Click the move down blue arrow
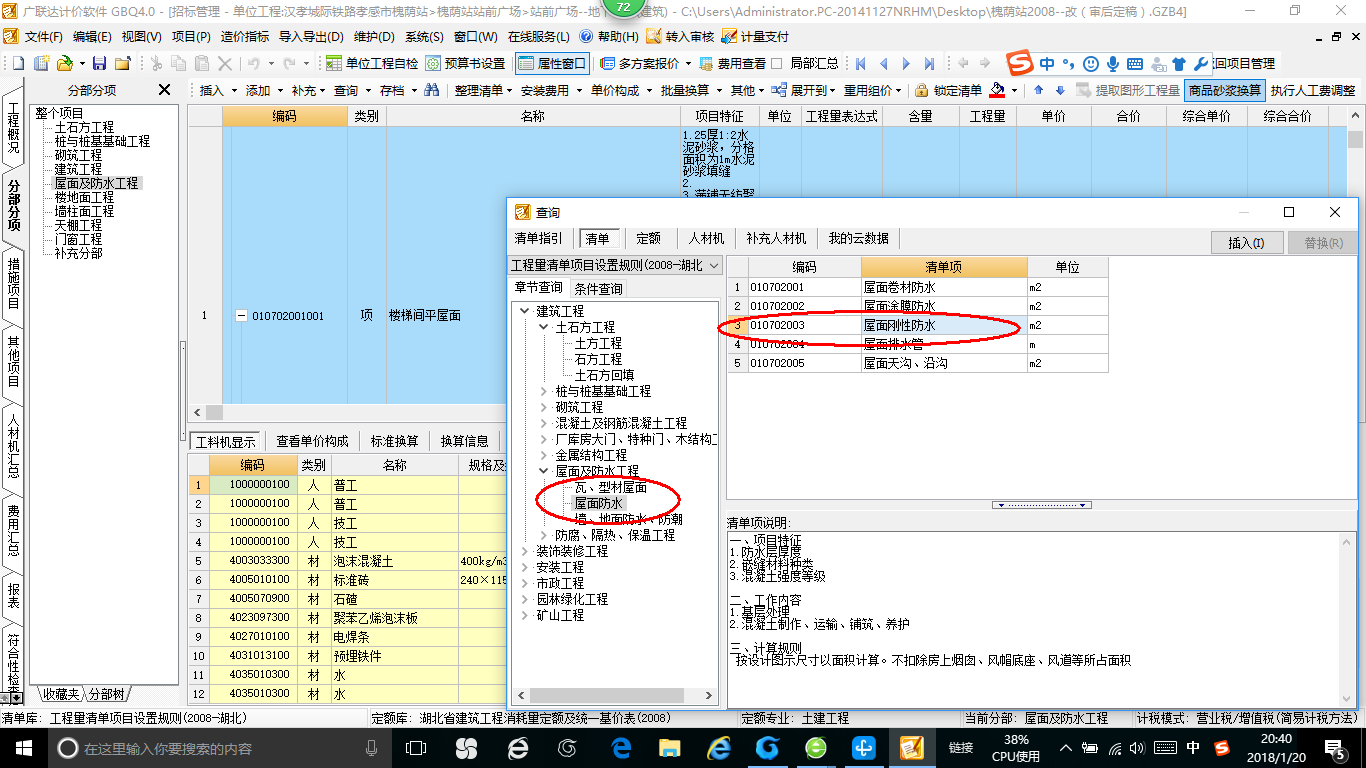1366x768 pixels. [x=1060, y=90]
